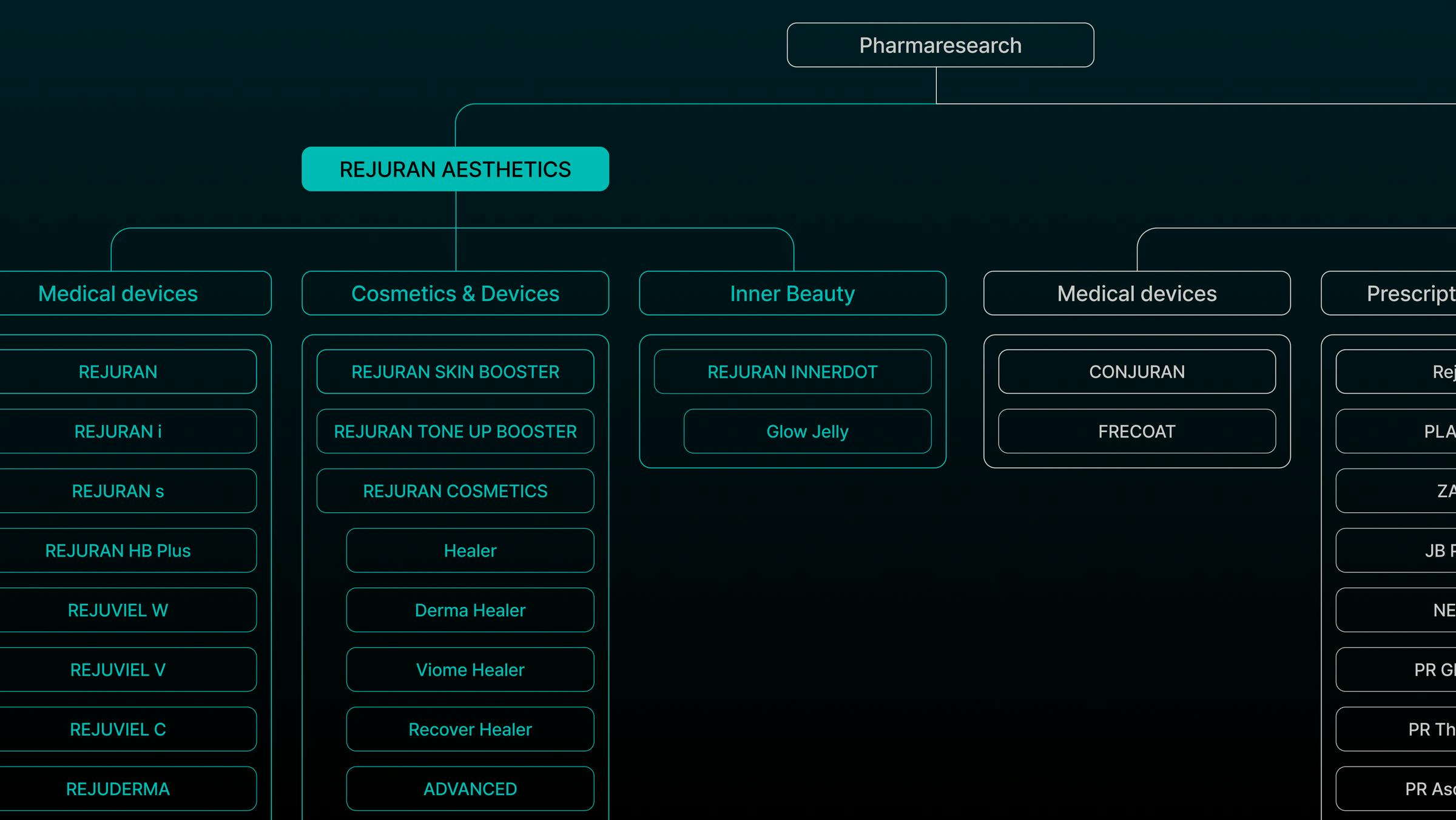
Task: Select the REJURAN AESTHETICS highlighted node
Action: (x=455, y=169)
